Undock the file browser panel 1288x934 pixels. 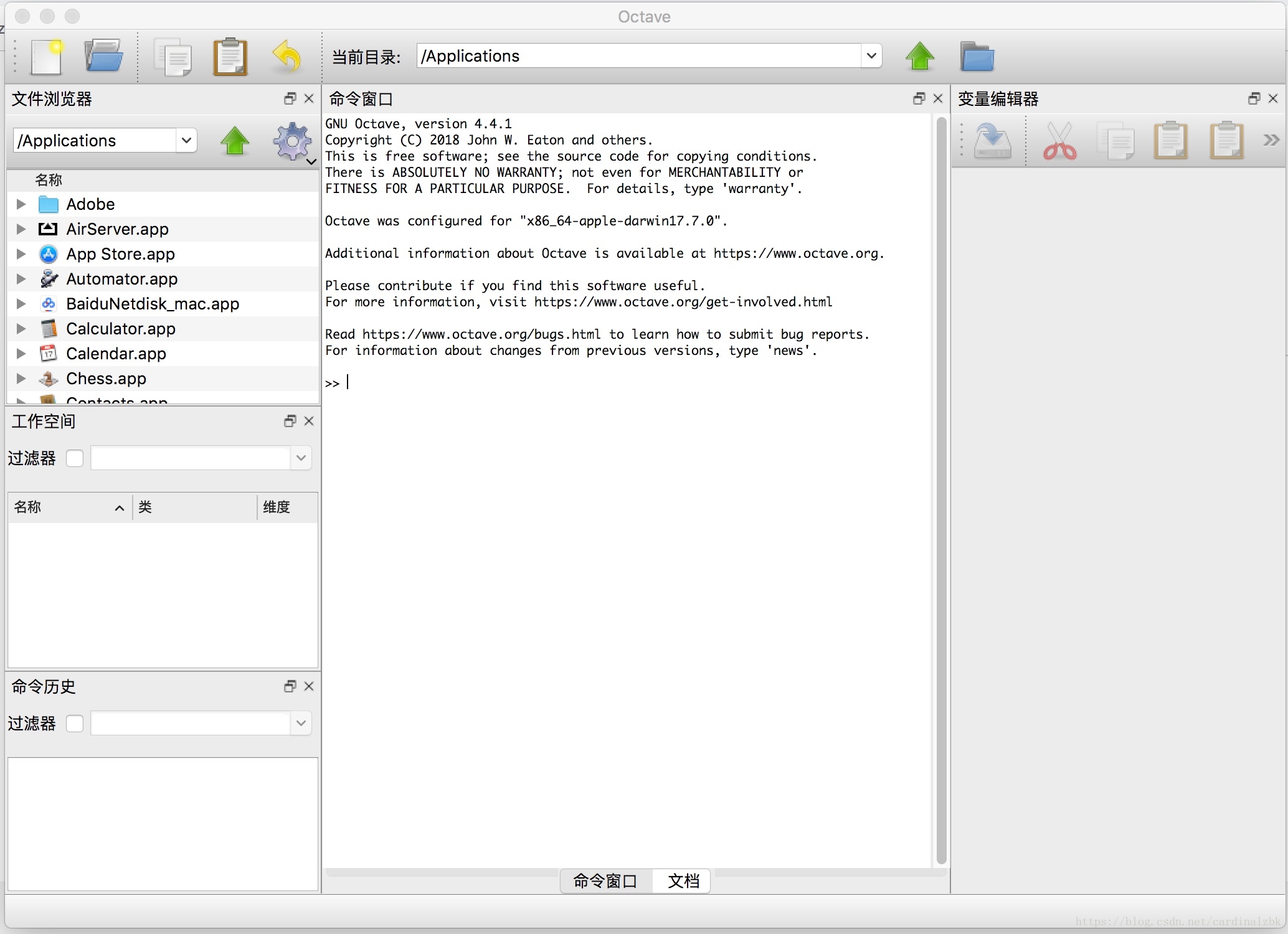point(290,98)
